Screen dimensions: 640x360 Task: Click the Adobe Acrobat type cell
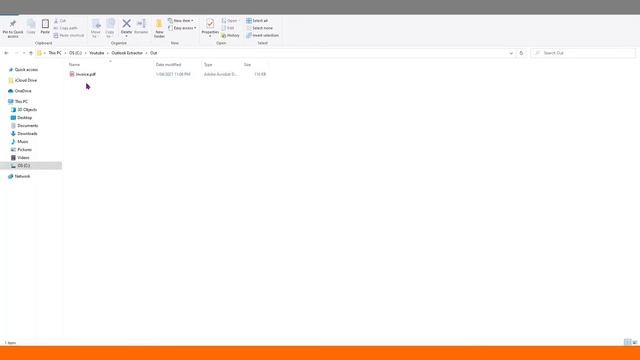point(220,74)
